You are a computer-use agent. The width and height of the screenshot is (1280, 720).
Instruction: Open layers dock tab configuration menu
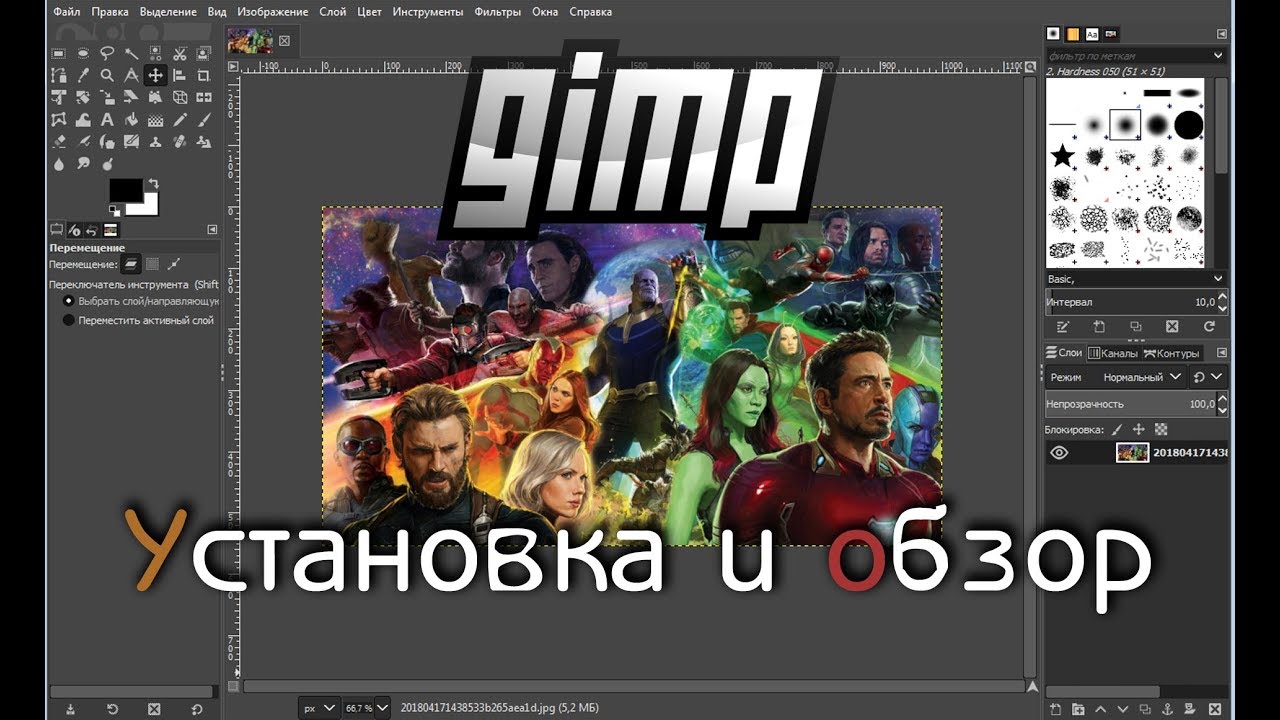[x=1222, y=352]
